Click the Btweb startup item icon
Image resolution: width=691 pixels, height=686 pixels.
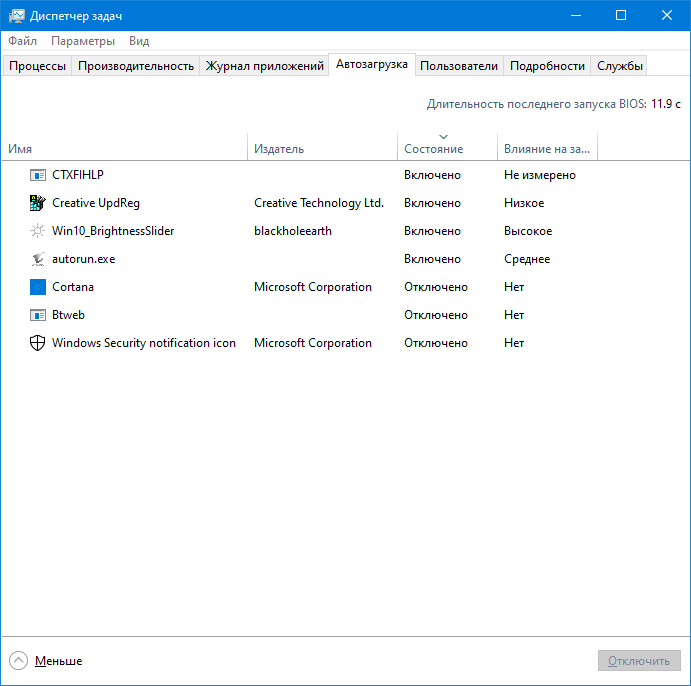point(37,315)
